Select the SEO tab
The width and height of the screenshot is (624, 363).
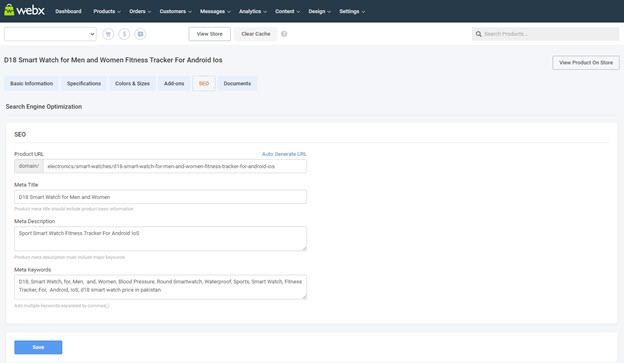click(x=204, y=84)
